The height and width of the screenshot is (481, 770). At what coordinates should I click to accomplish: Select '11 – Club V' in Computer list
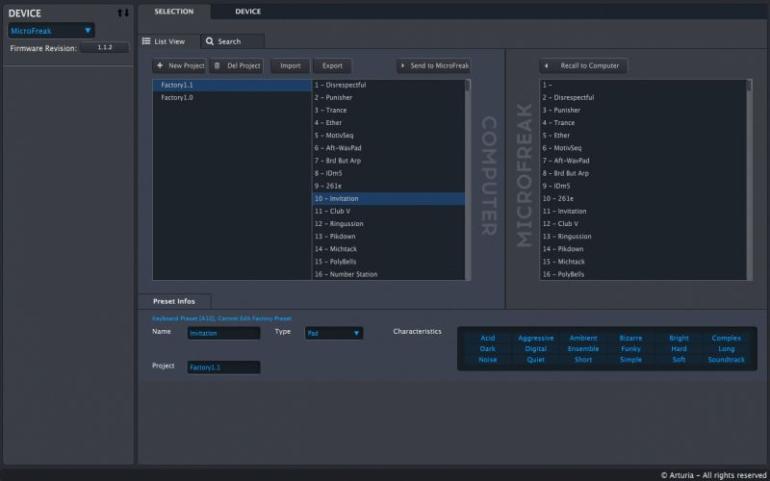tap(388, 211)
